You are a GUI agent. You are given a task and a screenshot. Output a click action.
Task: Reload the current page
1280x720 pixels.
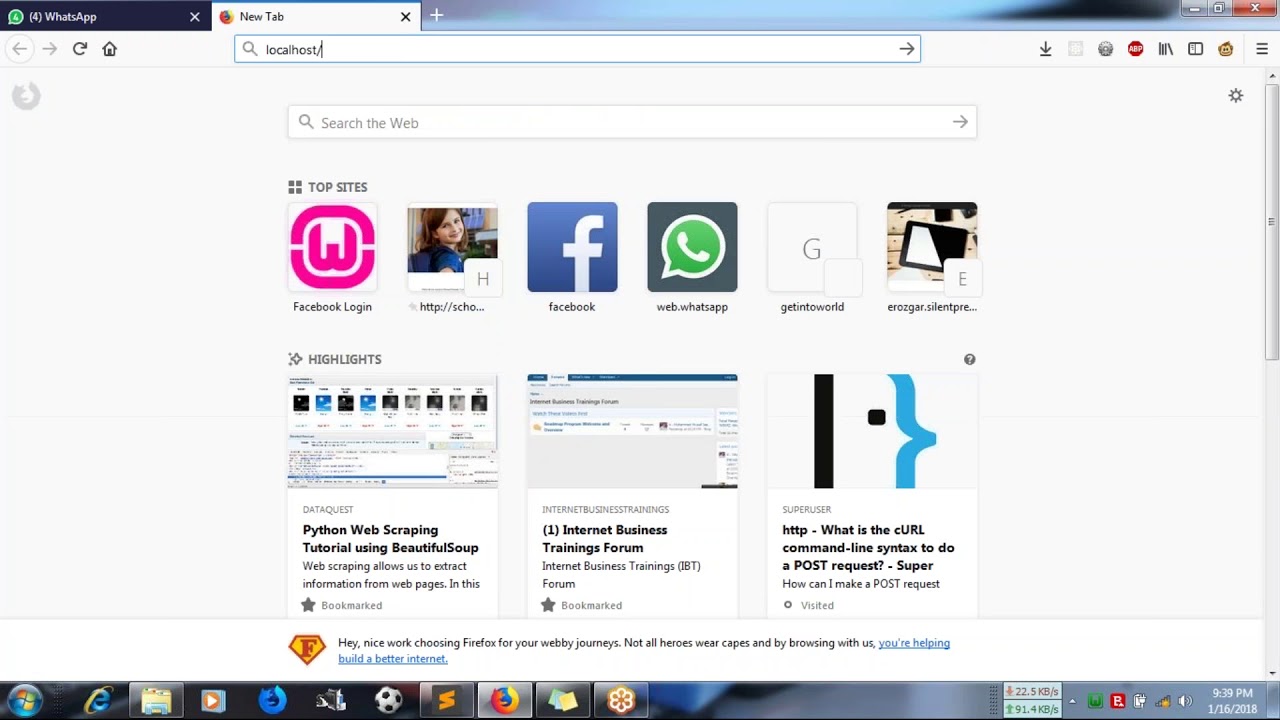coord(80,49)
